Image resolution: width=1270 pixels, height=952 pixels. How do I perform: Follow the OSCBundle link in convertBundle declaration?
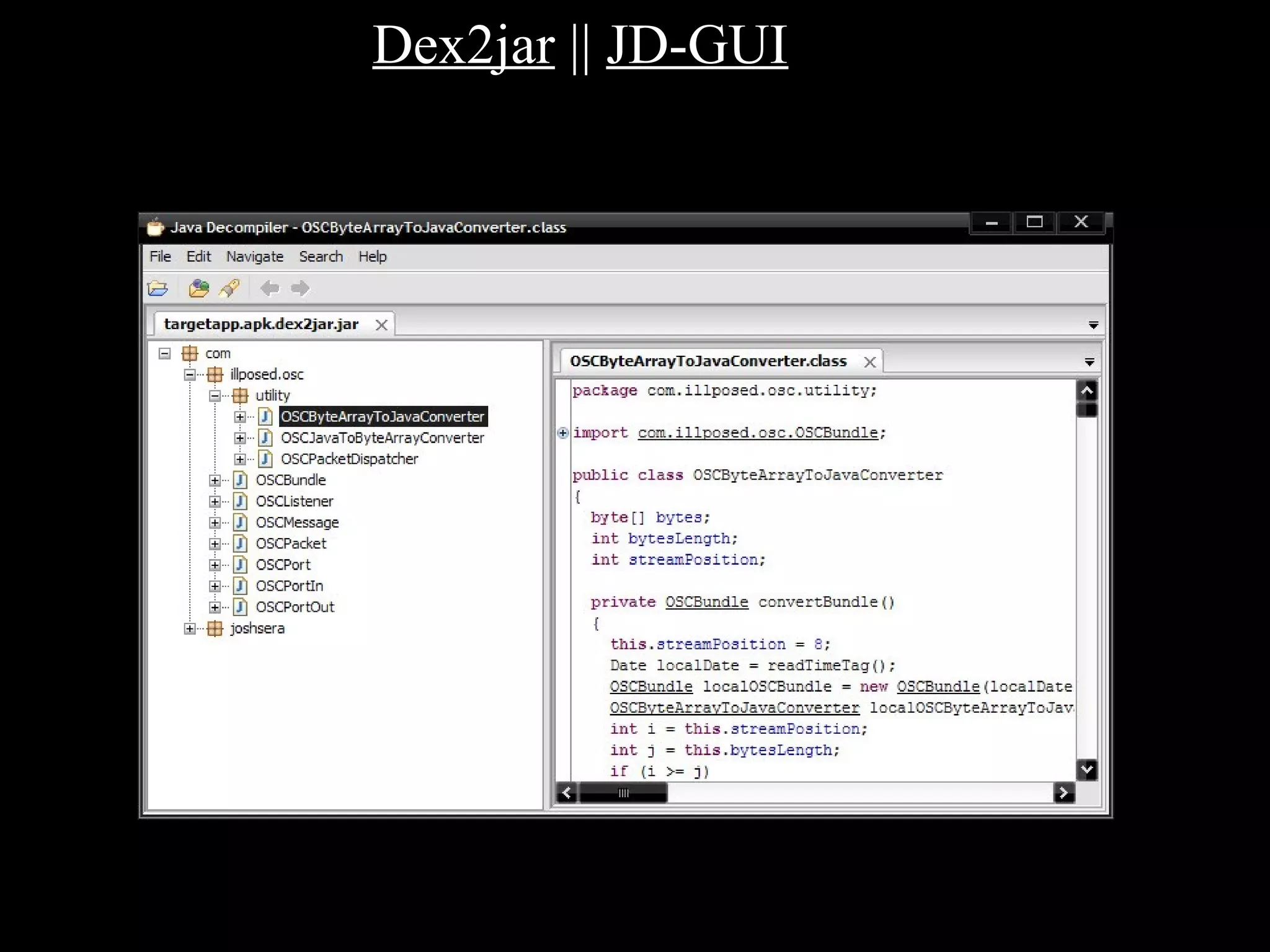(x=707, y=602)
